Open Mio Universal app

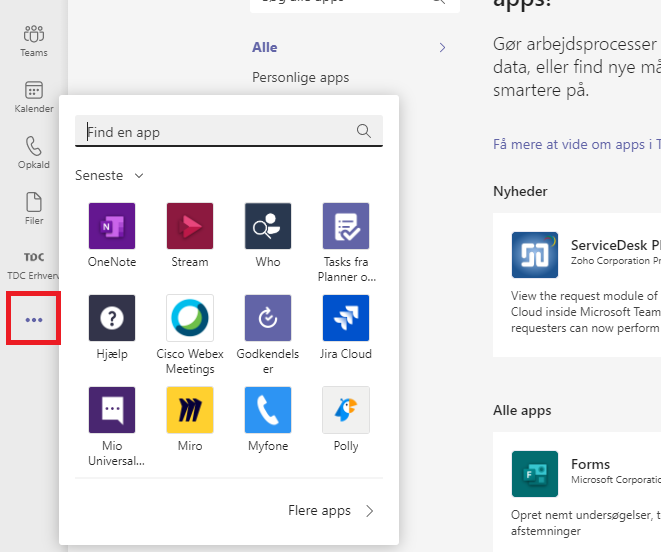pos(114,427)
